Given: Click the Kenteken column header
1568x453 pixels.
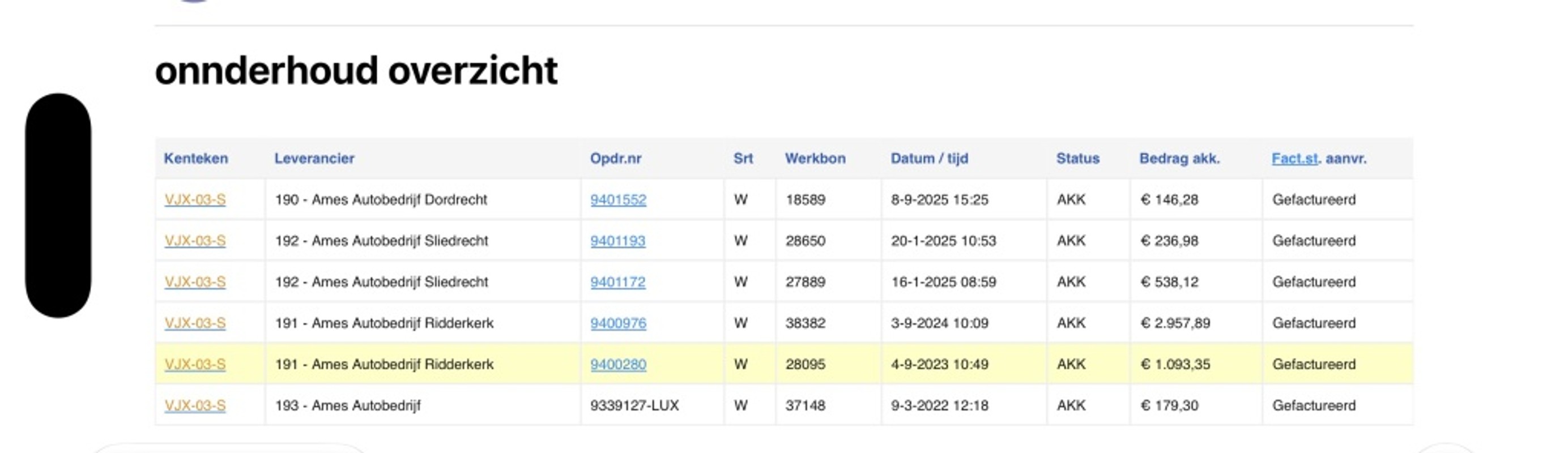Looking at the screenshot, I should click(x=196, y=159).
